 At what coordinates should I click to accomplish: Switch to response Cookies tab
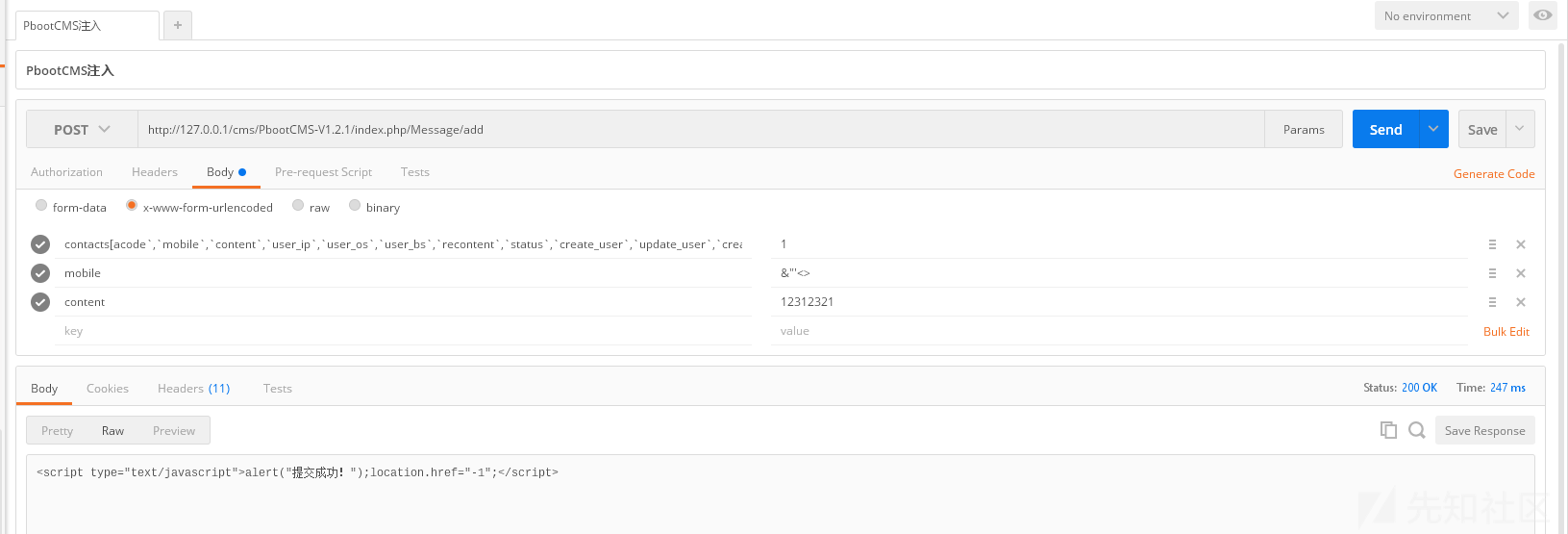click(x=108, y=389)
